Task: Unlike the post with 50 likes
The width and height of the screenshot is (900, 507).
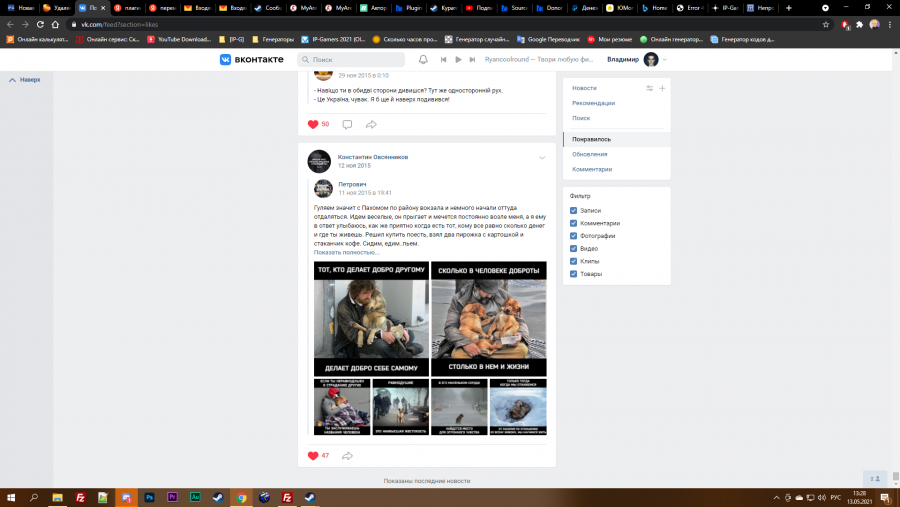Action: coord(313,124)
